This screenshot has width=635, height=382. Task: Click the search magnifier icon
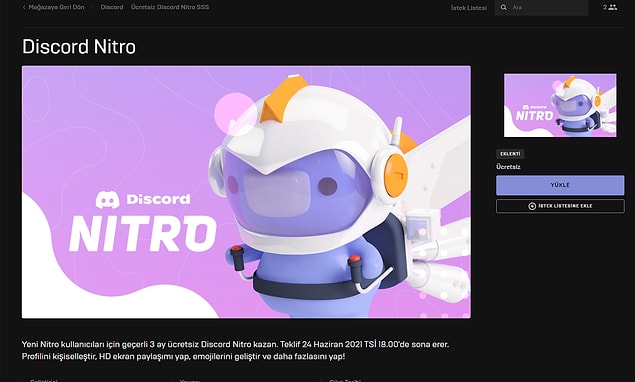click(x=503, y=7)
